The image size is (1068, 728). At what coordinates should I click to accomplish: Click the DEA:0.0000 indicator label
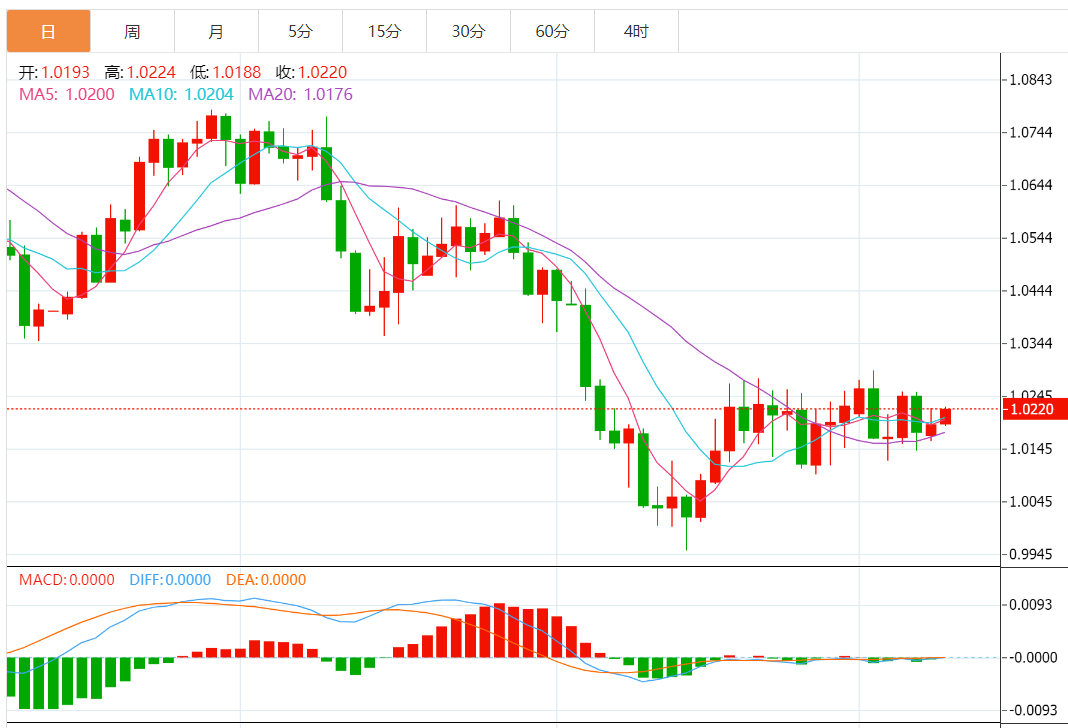tap(266, 580)
